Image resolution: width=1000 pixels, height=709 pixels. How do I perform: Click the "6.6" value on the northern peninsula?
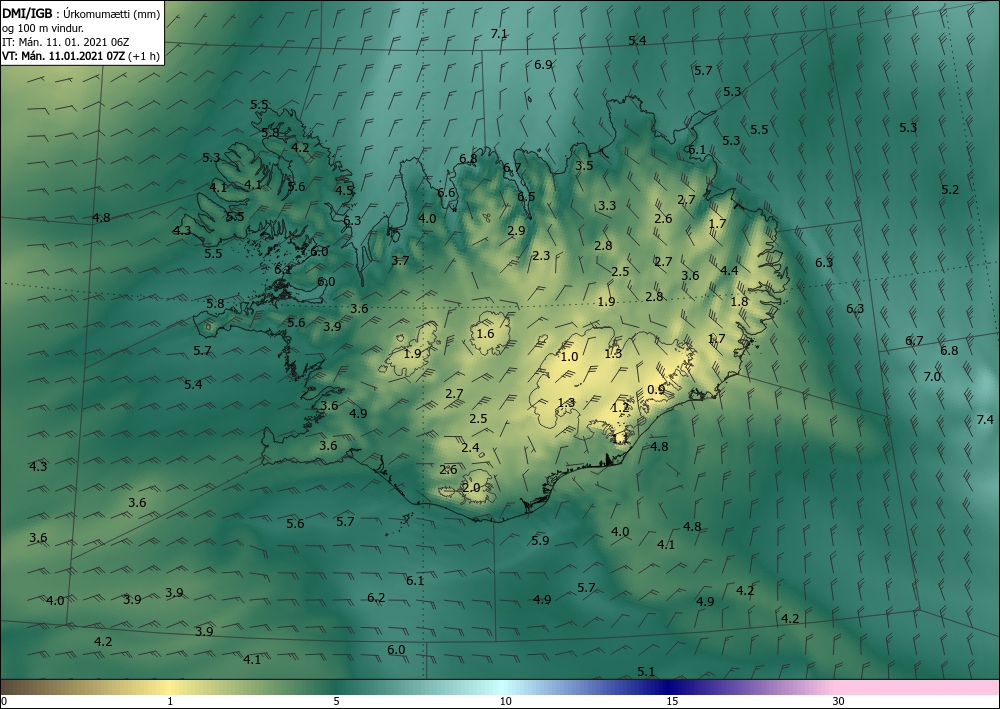tap(446, 193)
